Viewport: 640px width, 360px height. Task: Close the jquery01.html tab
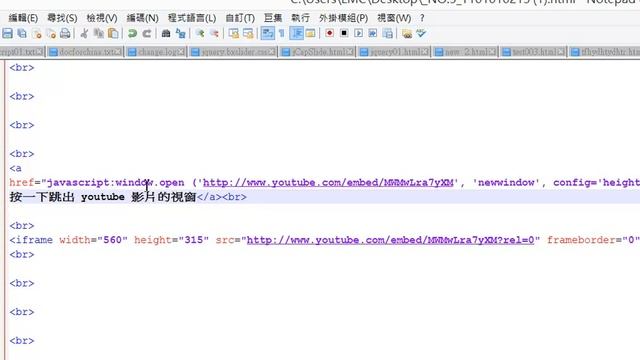(x=425, y=52)
